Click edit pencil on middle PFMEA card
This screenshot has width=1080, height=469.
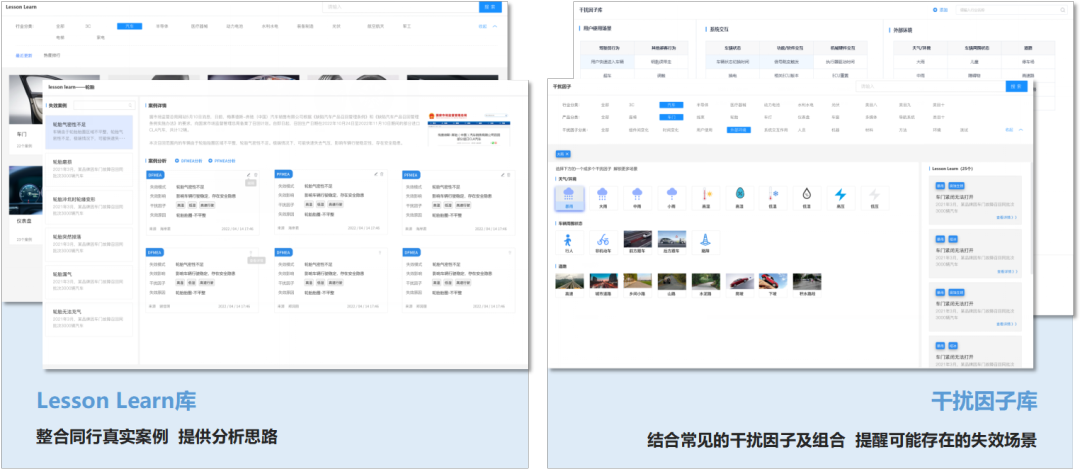(375, 174)
